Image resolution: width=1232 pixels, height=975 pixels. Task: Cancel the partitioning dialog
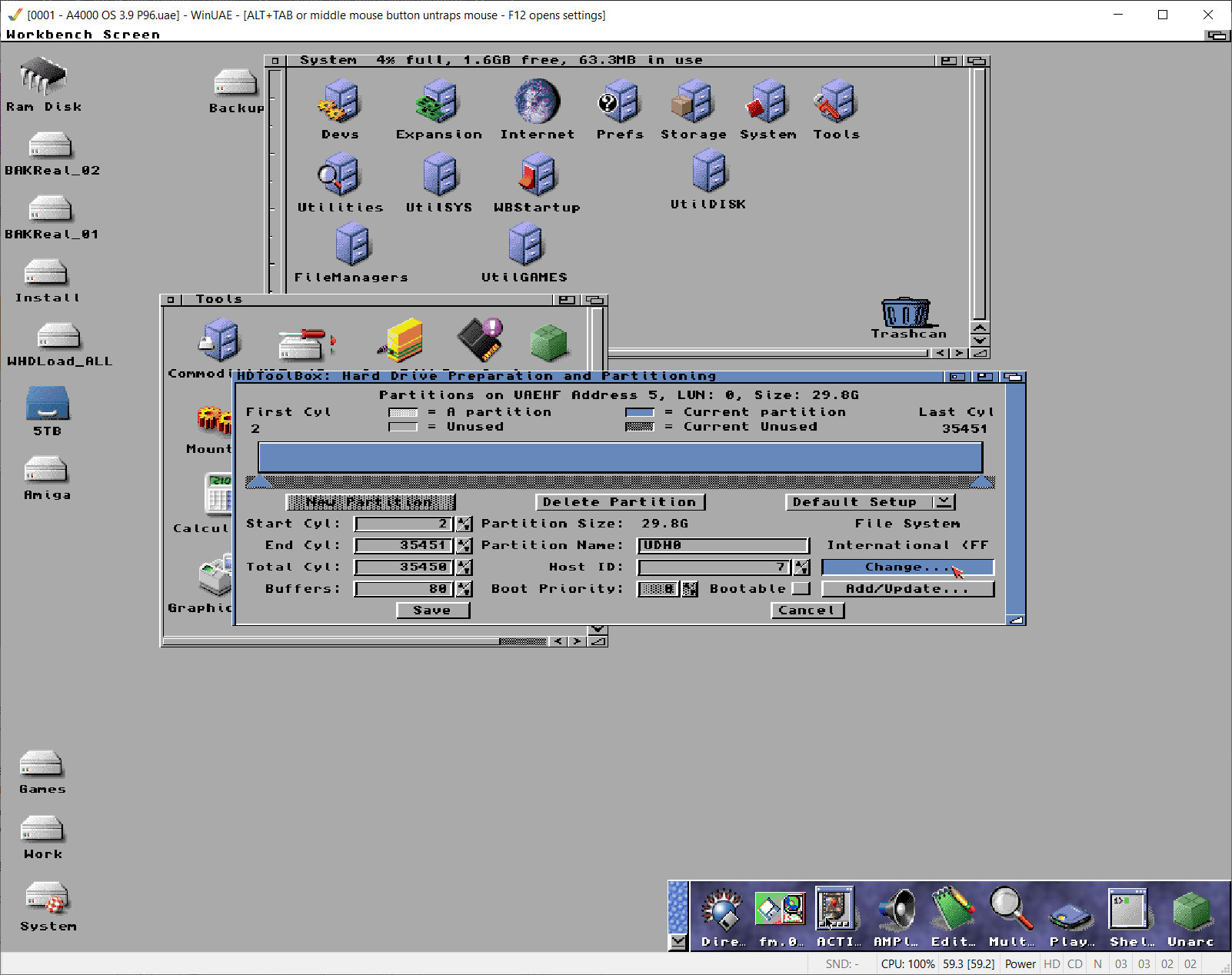(807, 610)
